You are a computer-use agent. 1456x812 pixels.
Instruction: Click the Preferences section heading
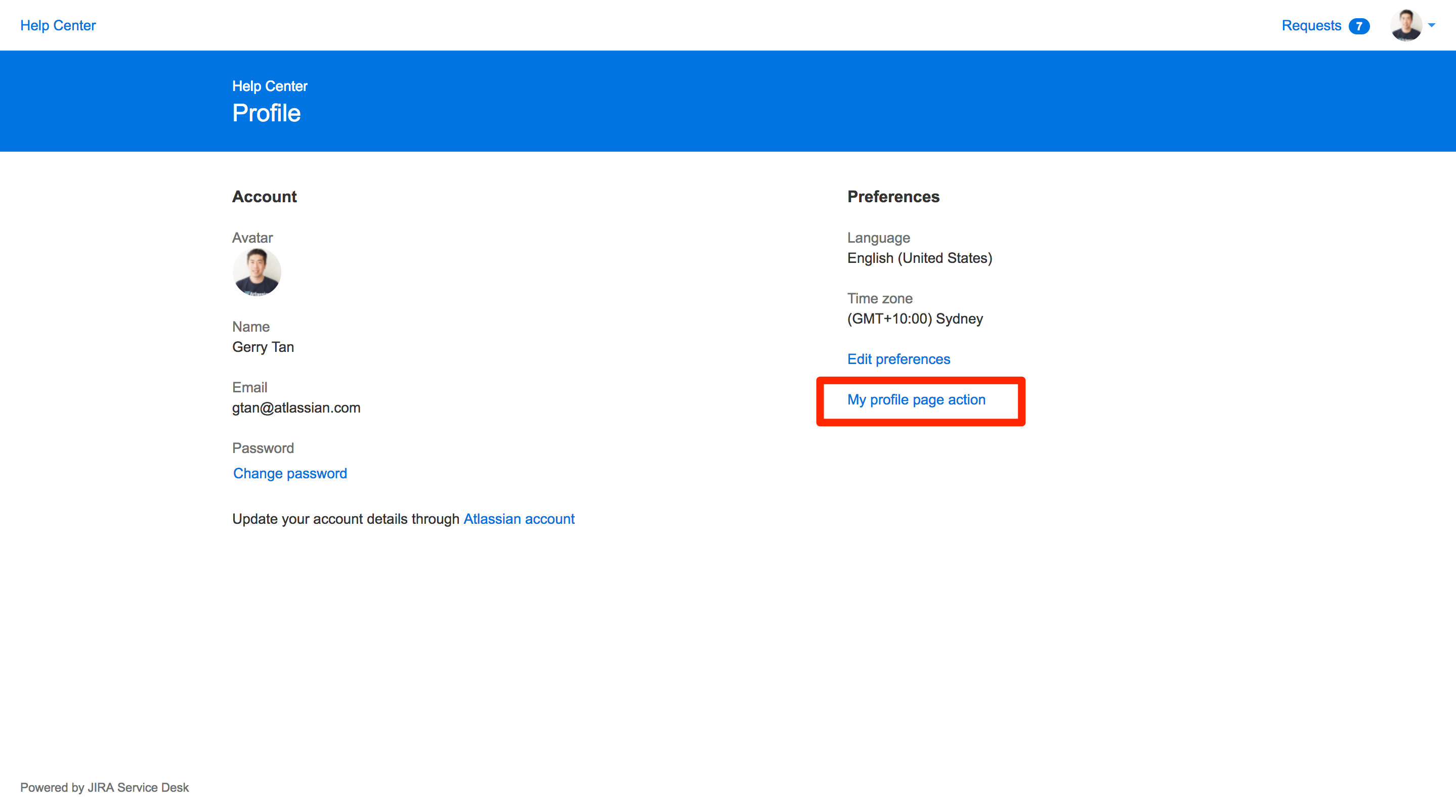click(893, 196)
